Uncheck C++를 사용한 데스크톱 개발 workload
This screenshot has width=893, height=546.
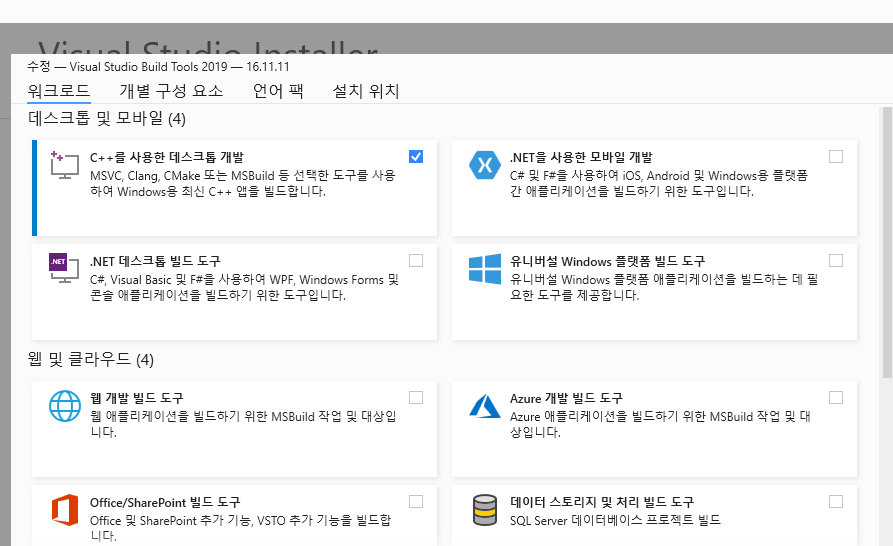point(416,157)
